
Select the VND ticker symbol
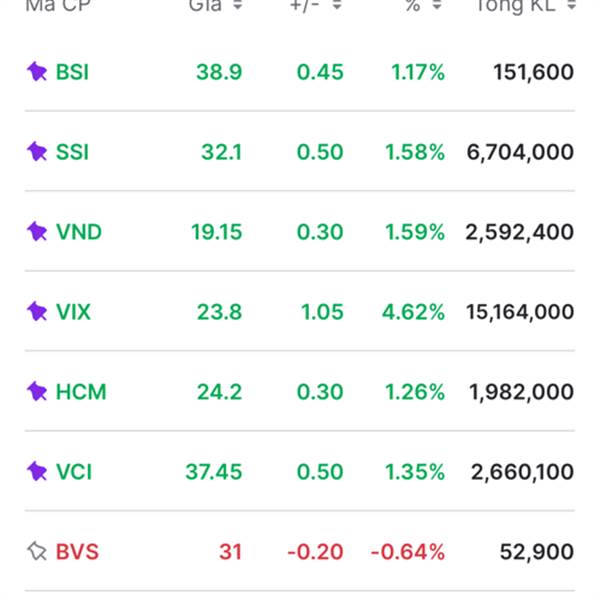point(78,232)
